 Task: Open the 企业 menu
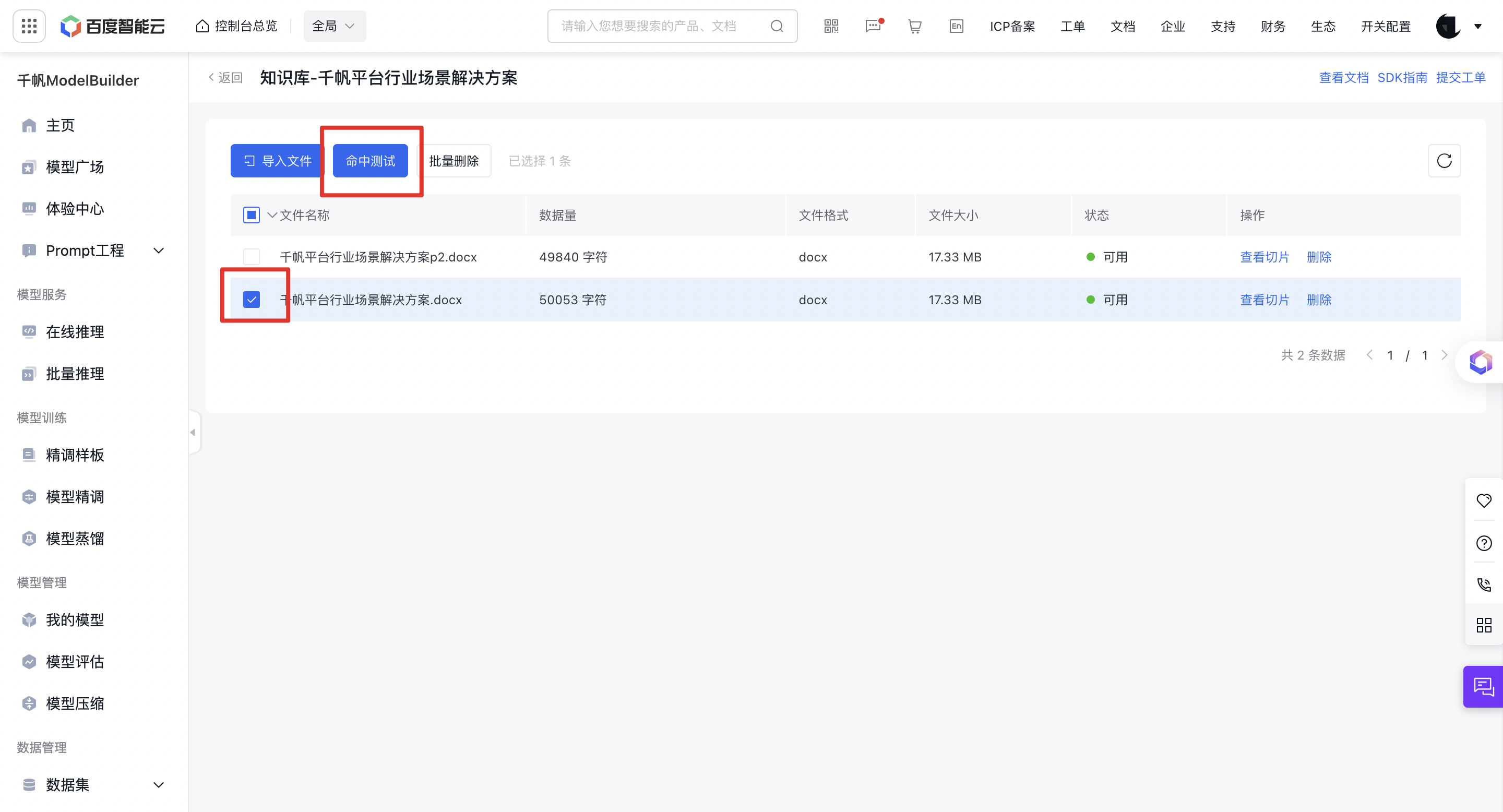coord(1173,26)
